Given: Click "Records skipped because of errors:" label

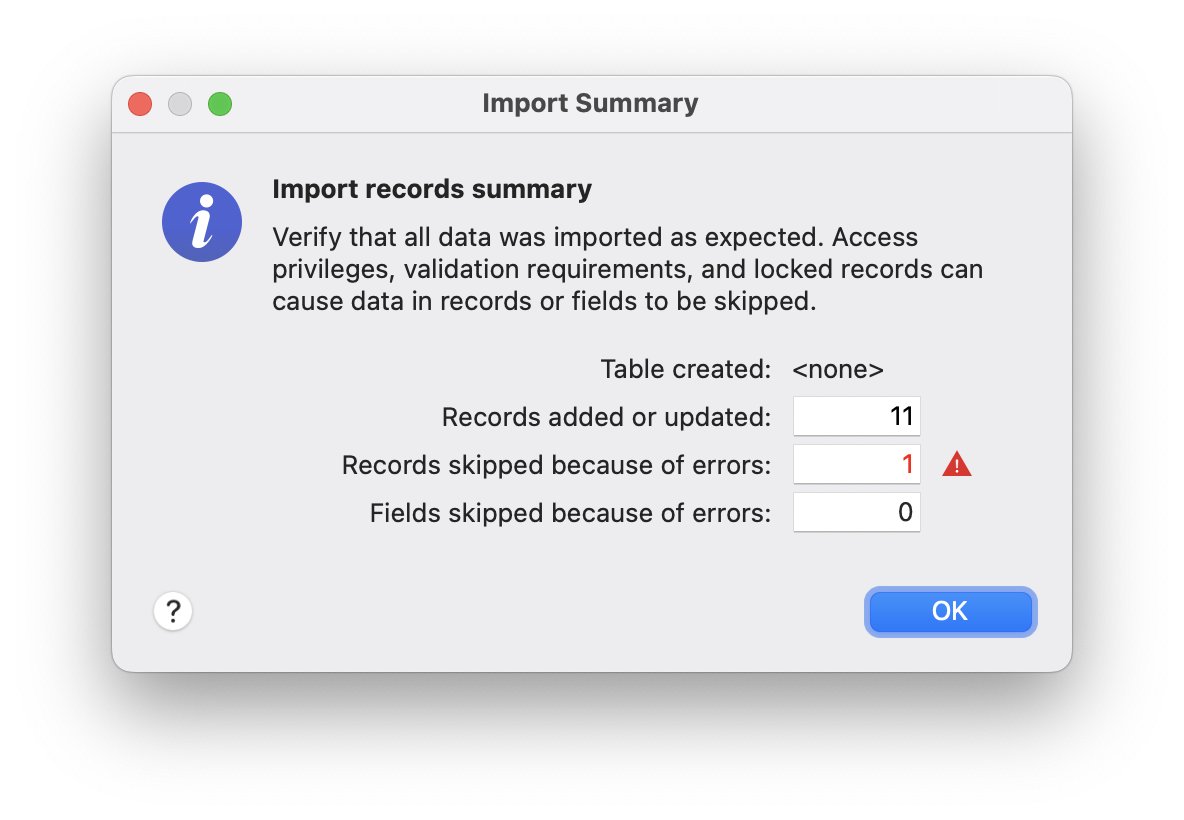Looking at the screenshot, I should point(556,465).
